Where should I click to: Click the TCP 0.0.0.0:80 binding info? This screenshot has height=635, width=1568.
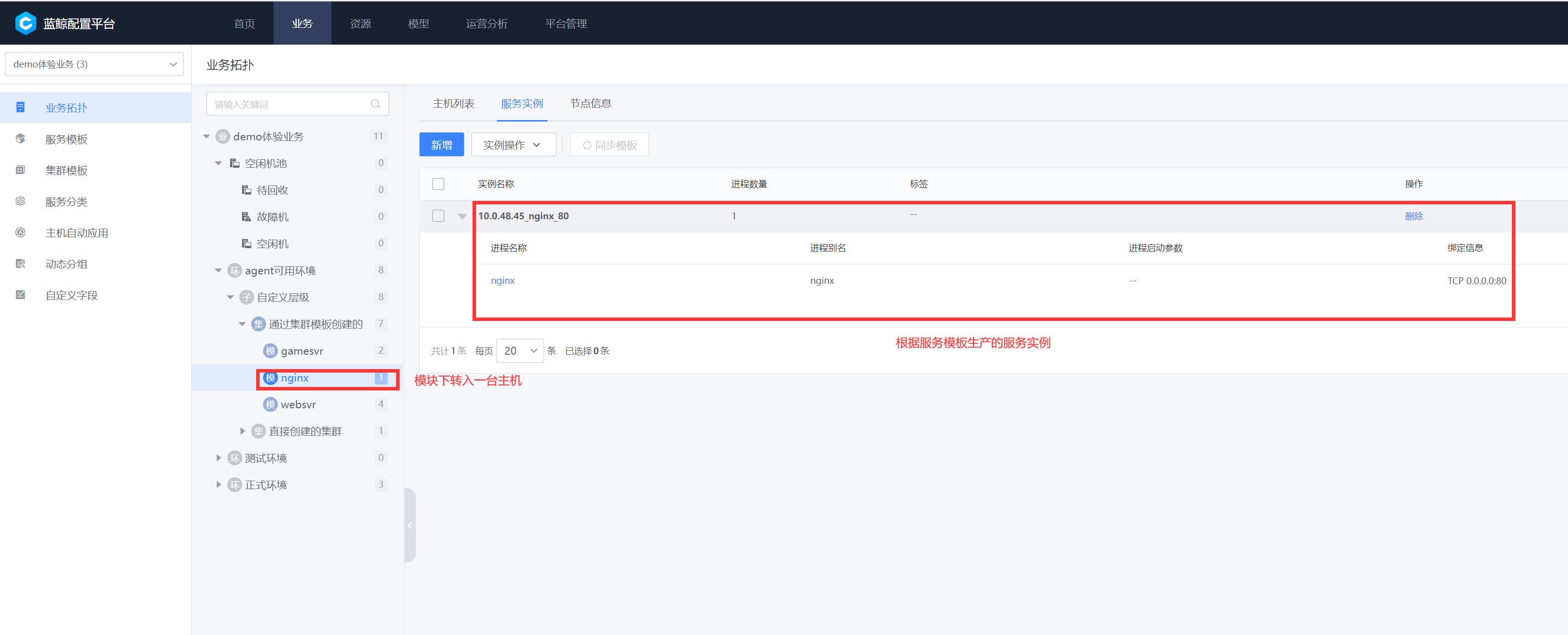(x=1477, y=280)
